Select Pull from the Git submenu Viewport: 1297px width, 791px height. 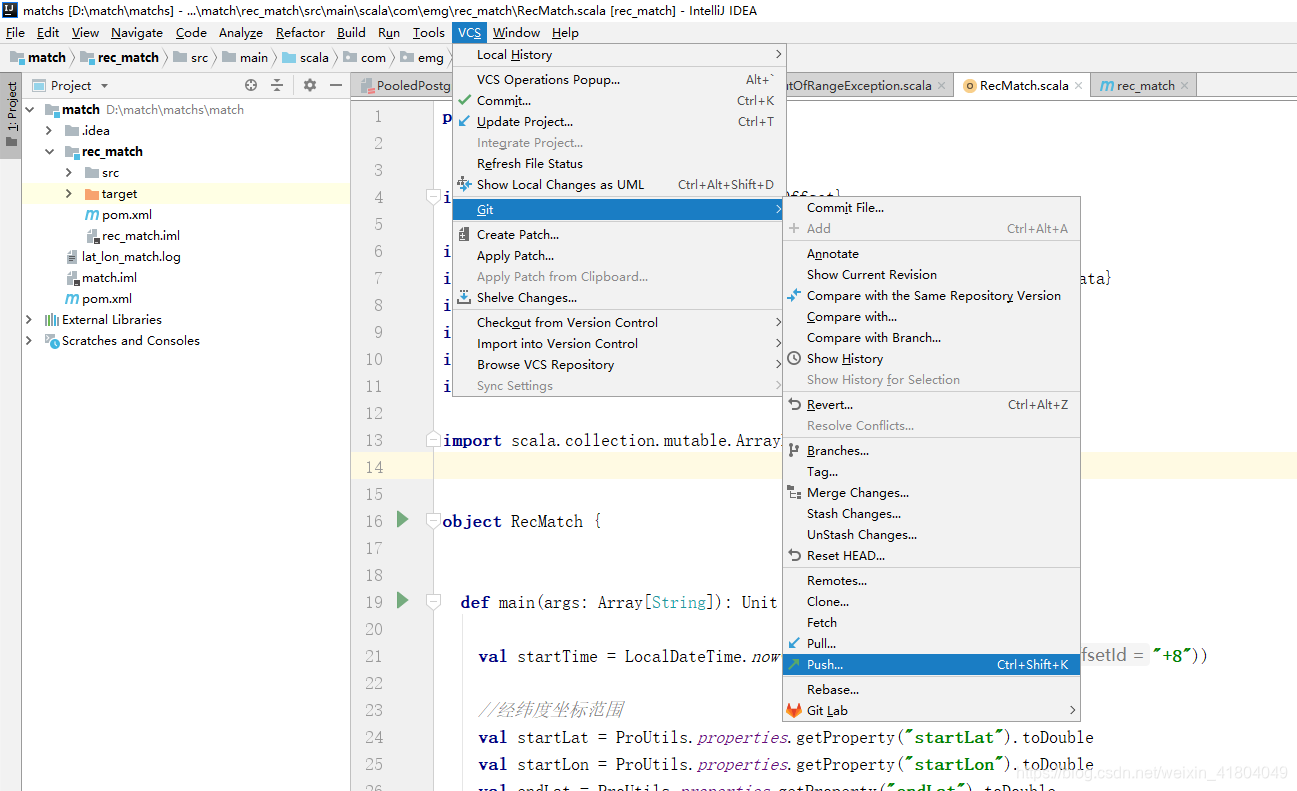coord(931,643)
